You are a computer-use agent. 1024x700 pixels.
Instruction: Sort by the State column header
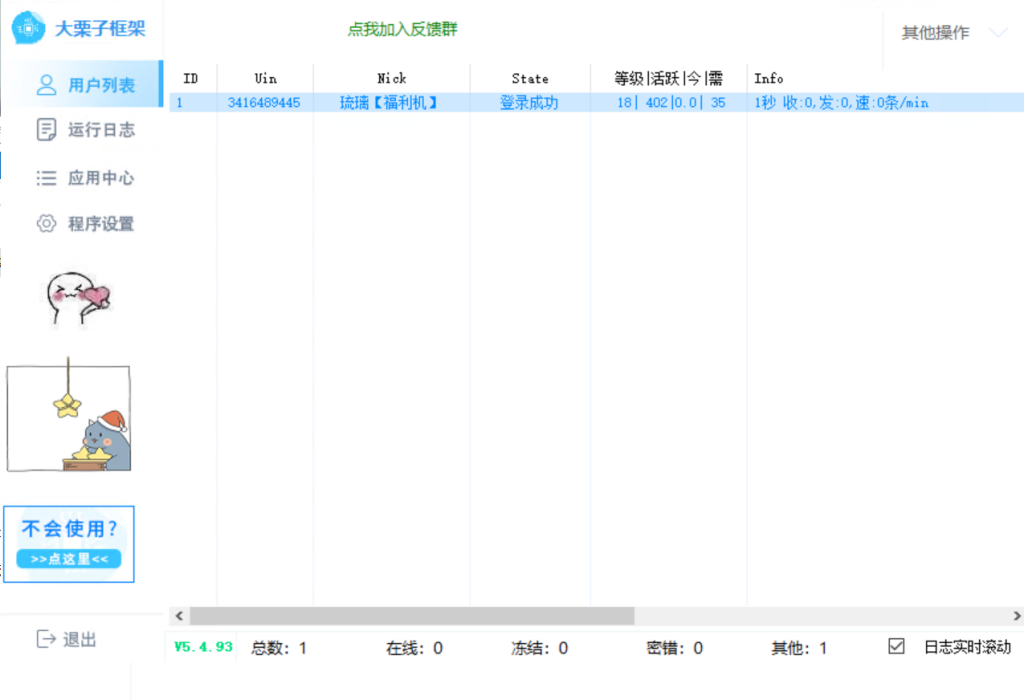530,78
